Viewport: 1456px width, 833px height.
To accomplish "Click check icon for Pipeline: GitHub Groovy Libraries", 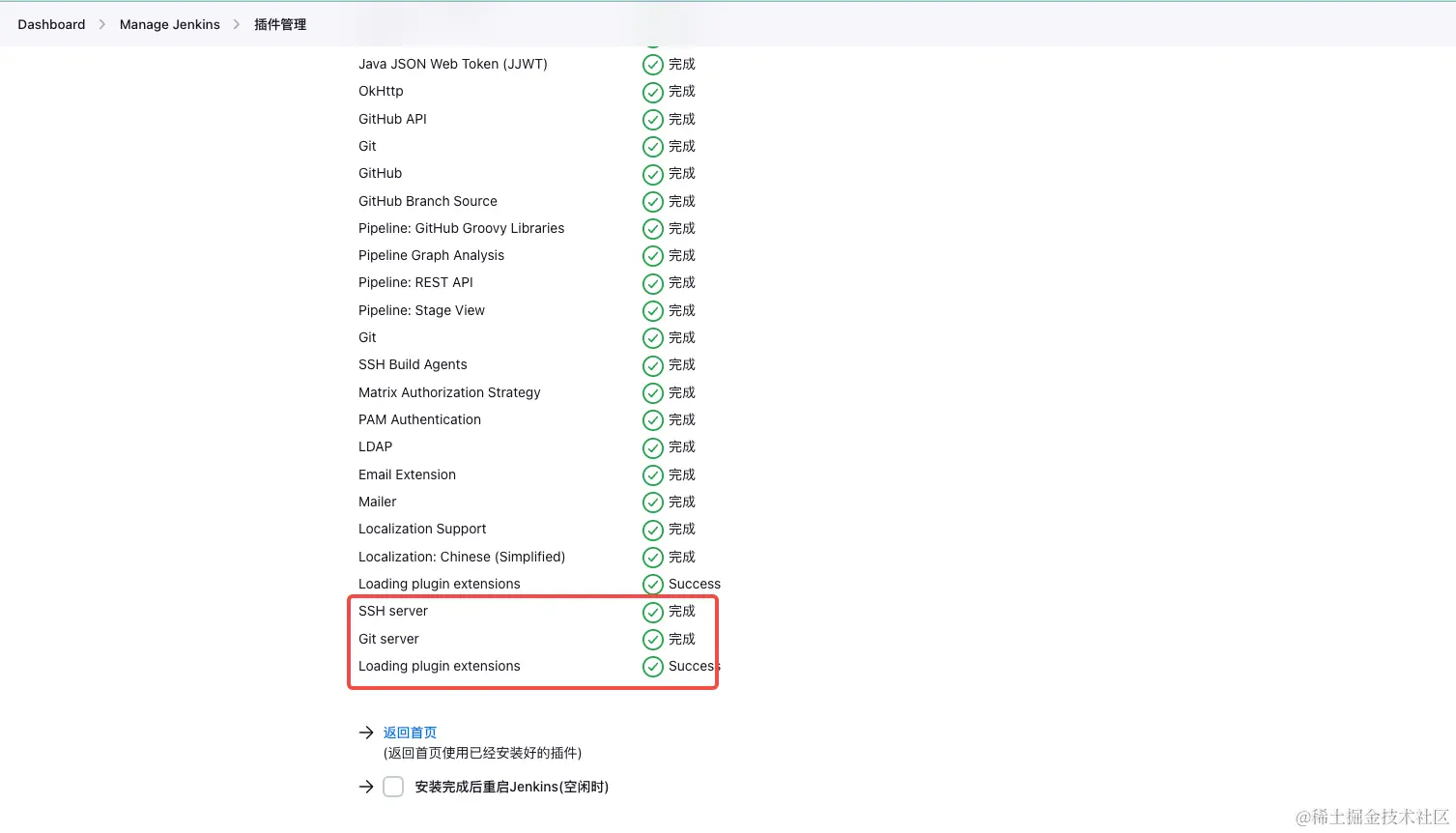I will coord(653,229).
